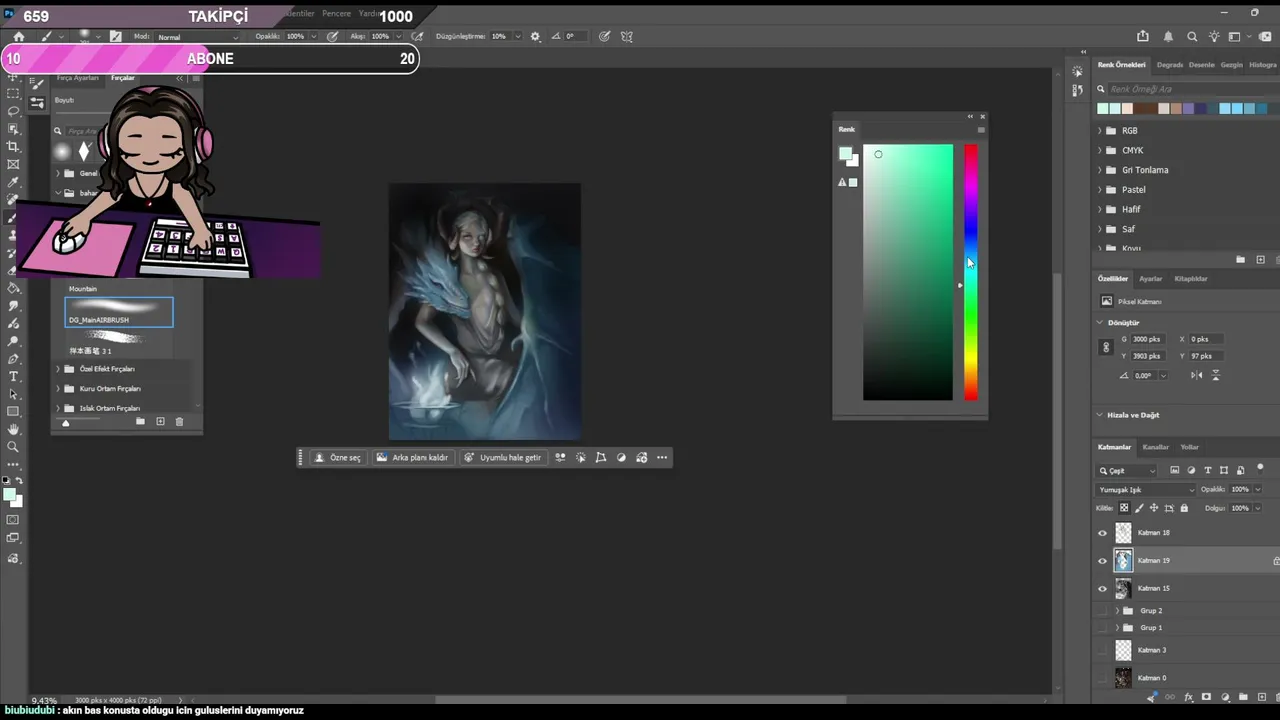
Task: Click Arka planı kaldır button
Action: [x=412, y=458]
